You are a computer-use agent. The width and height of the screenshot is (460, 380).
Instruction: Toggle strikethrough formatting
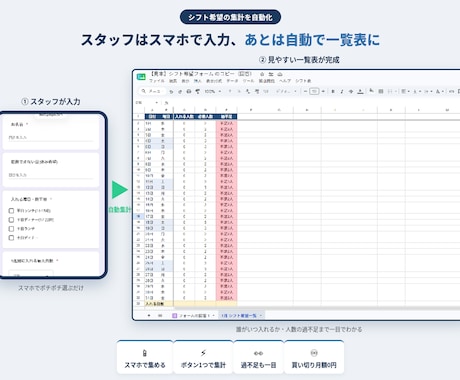coord(351,91)
